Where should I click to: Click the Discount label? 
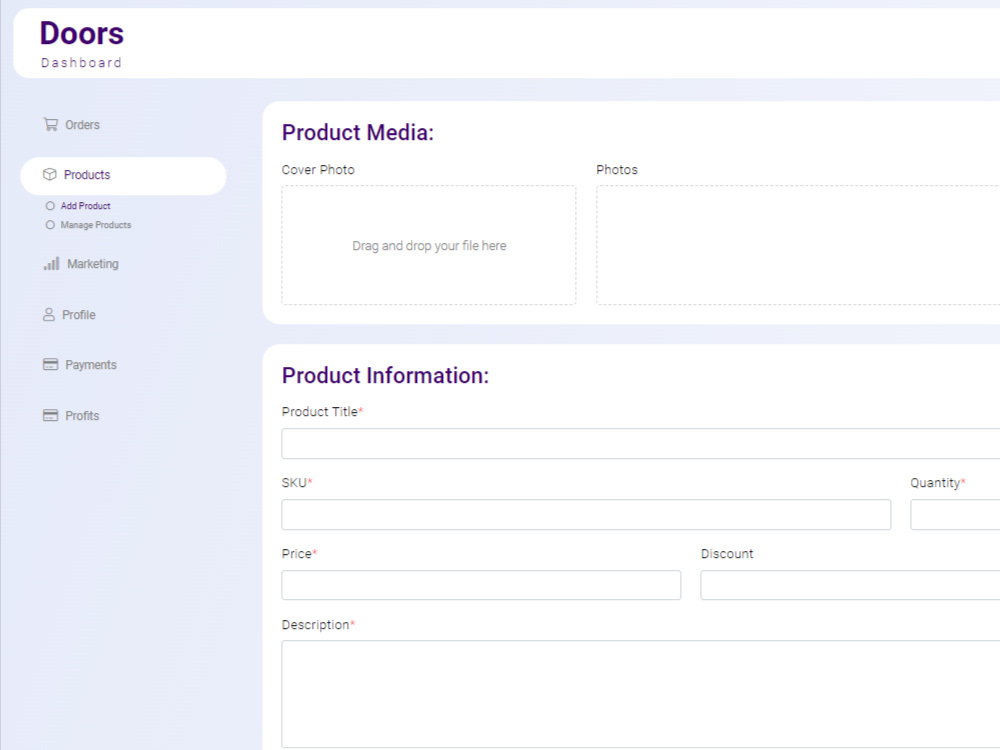point(727,554)
